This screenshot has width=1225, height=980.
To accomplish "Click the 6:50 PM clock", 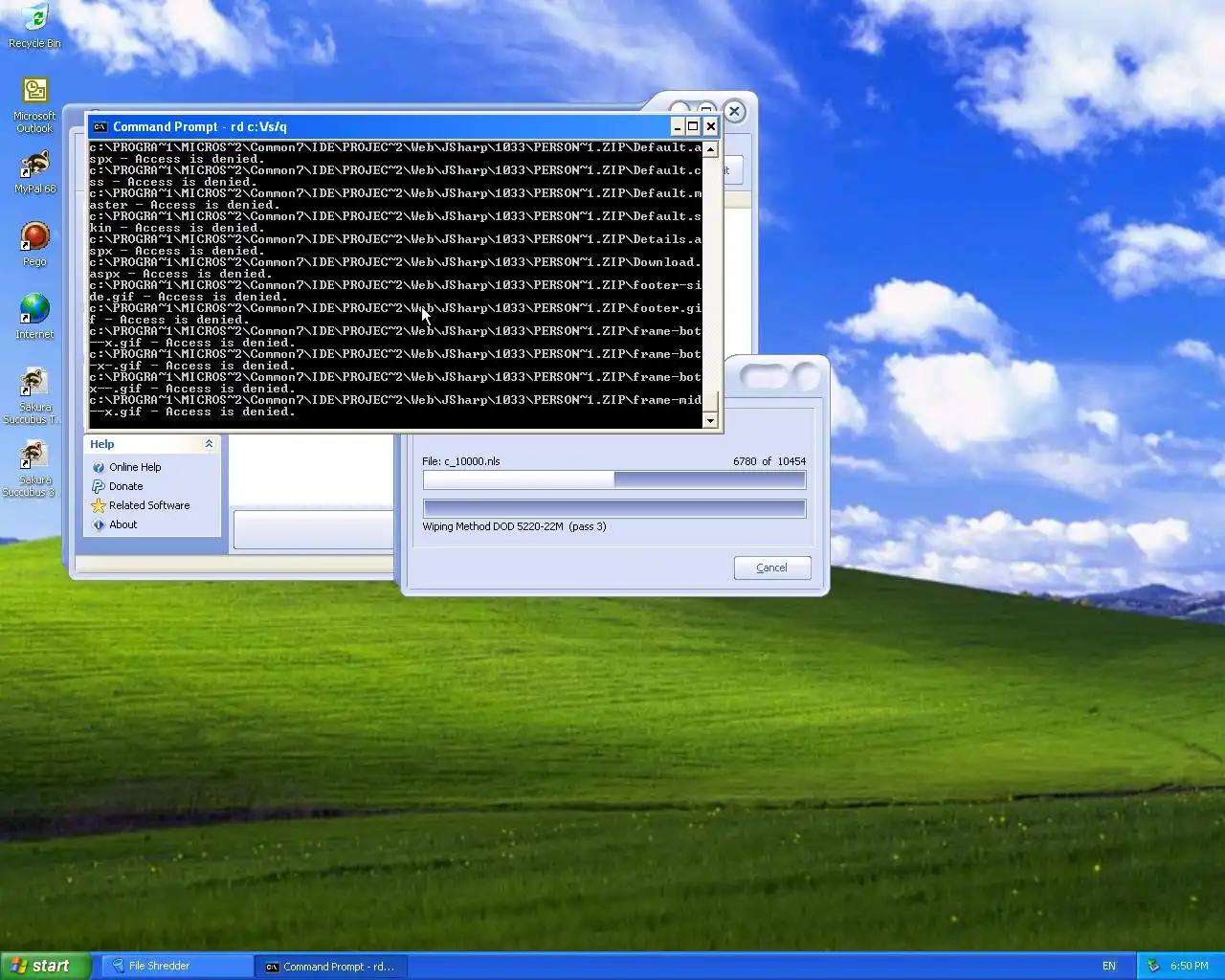I will (1190, 966).
